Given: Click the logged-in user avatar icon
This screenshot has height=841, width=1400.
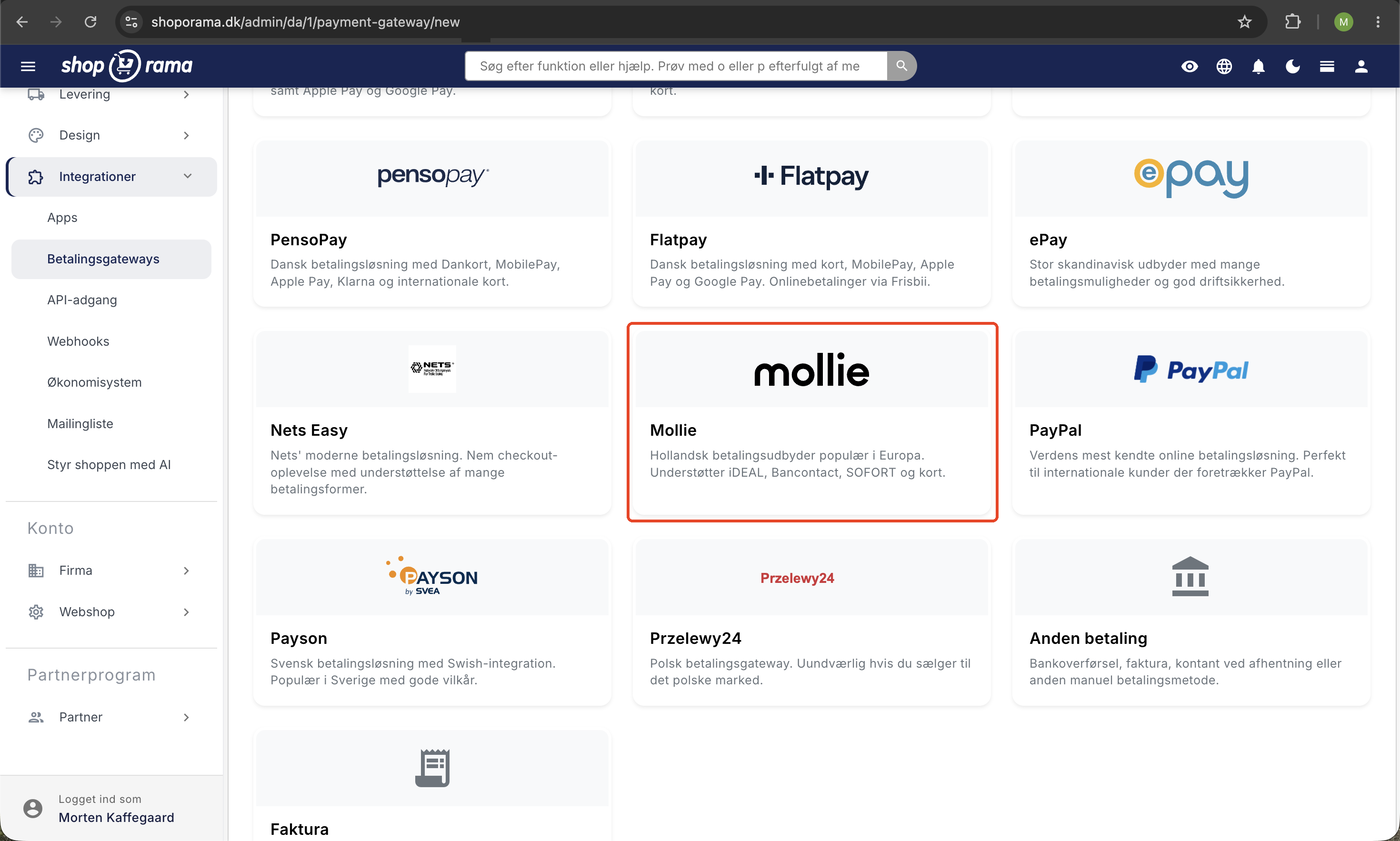Looking at the screenshot, I should 33,808.
